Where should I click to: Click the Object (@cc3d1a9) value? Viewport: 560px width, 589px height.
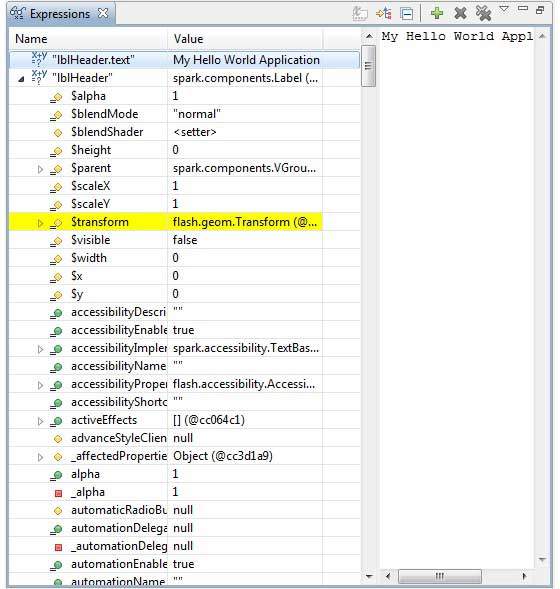pyautogui.click(x=223, y=456)
